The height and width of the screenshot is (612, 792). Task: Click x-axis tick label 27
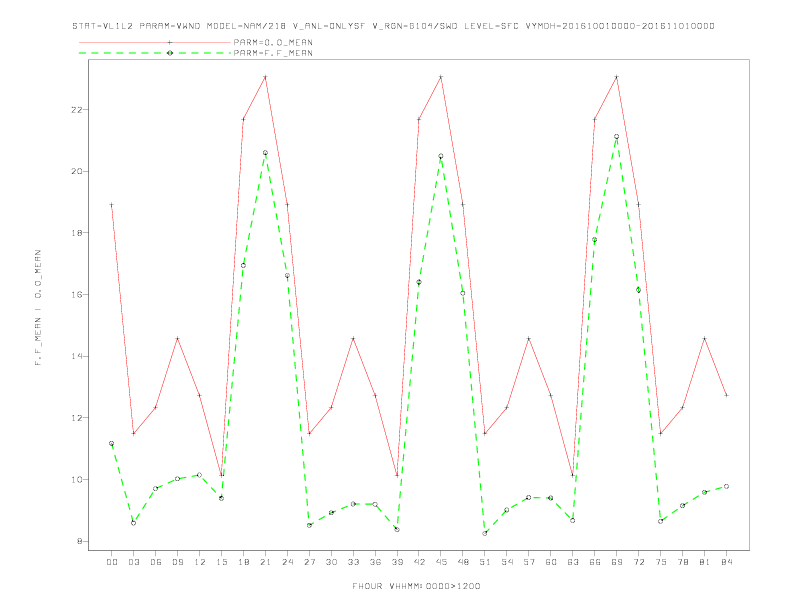[x=309, y=562]
